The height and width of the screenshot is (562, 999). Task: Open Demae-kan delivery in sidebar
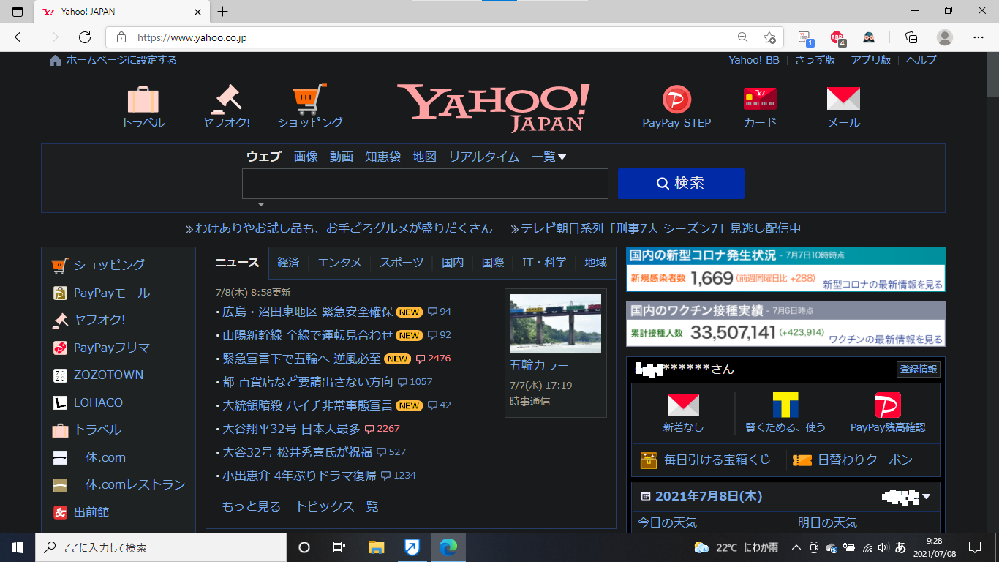(81, 512)
